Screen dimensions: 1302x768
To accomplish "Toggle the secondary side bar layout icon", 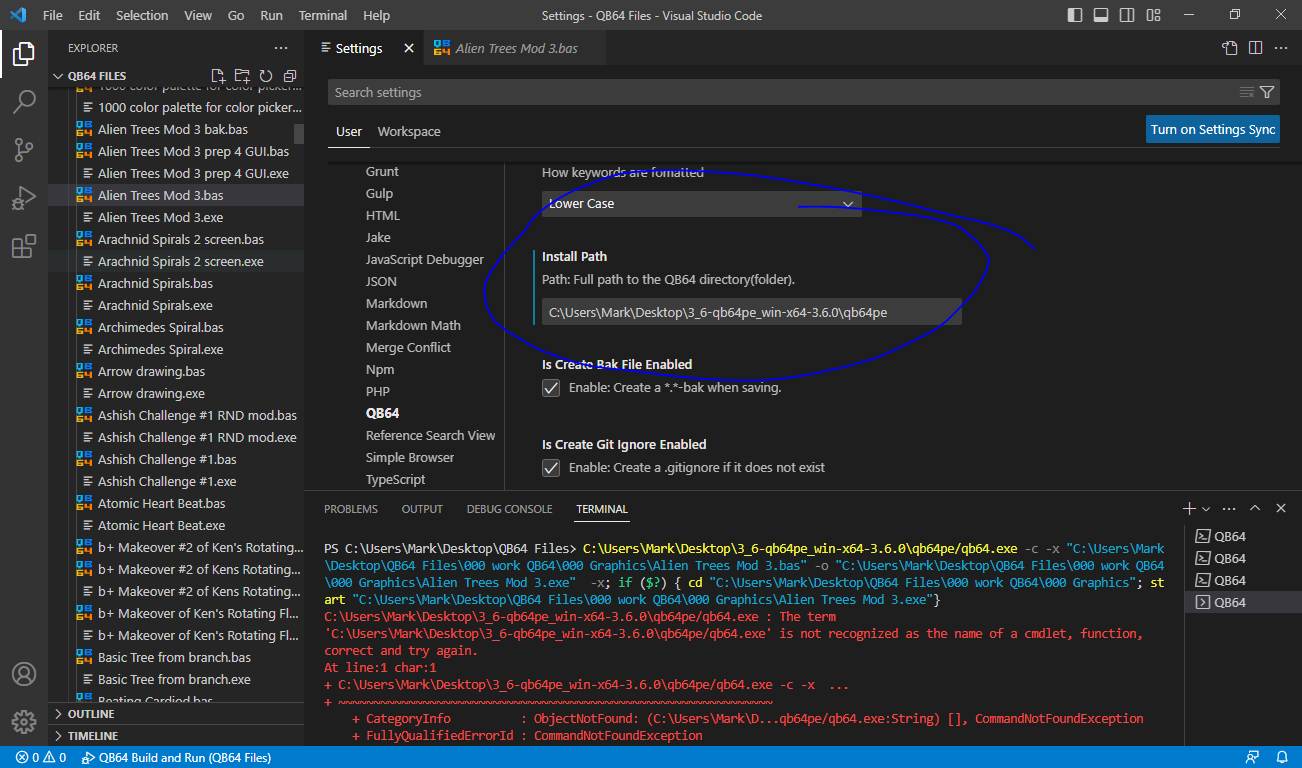I will pyautogui.click(x=1127, y=15).
